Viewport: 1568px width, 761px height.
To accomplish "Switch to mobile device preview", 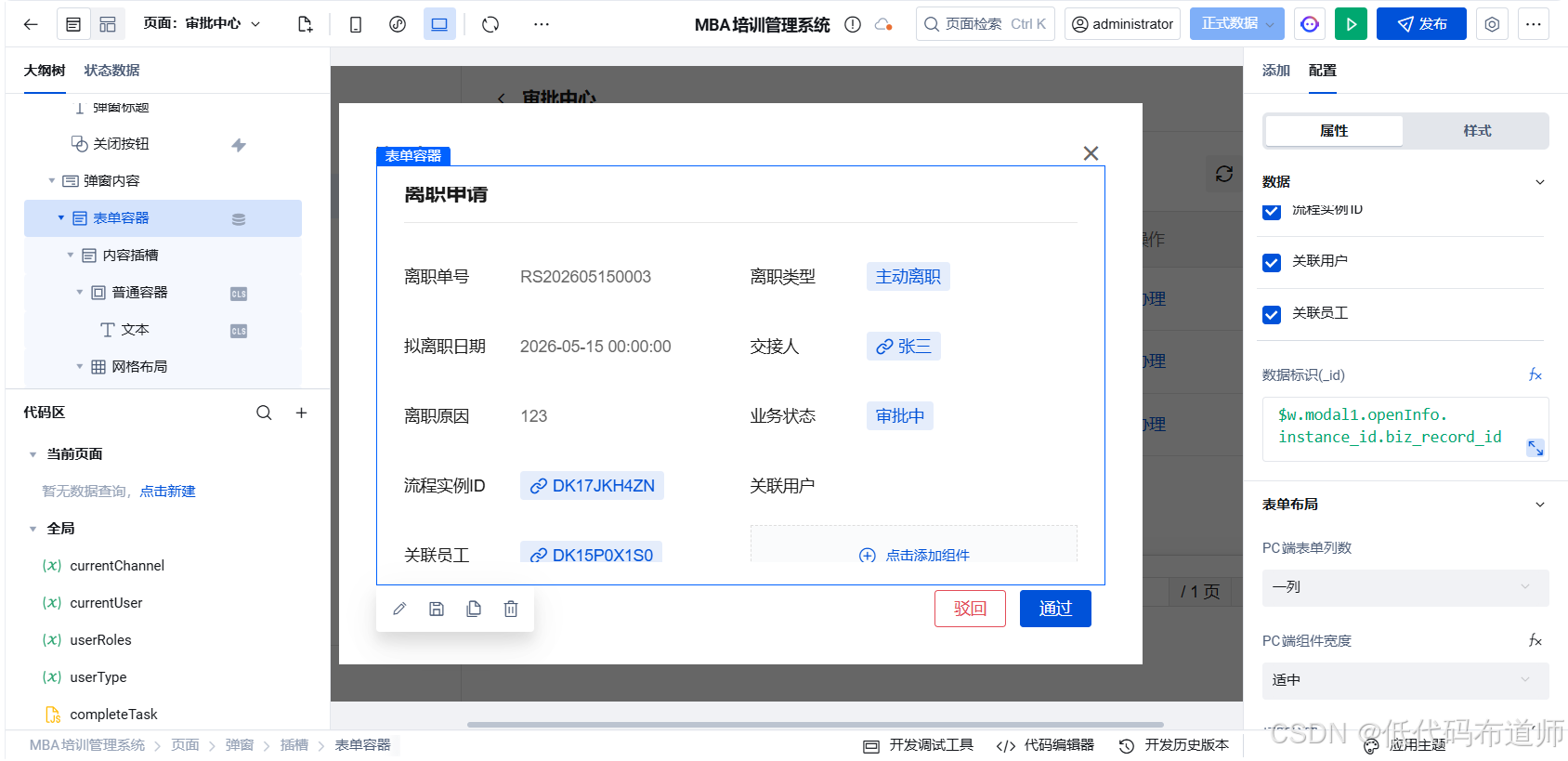I will tap(356, 24).
